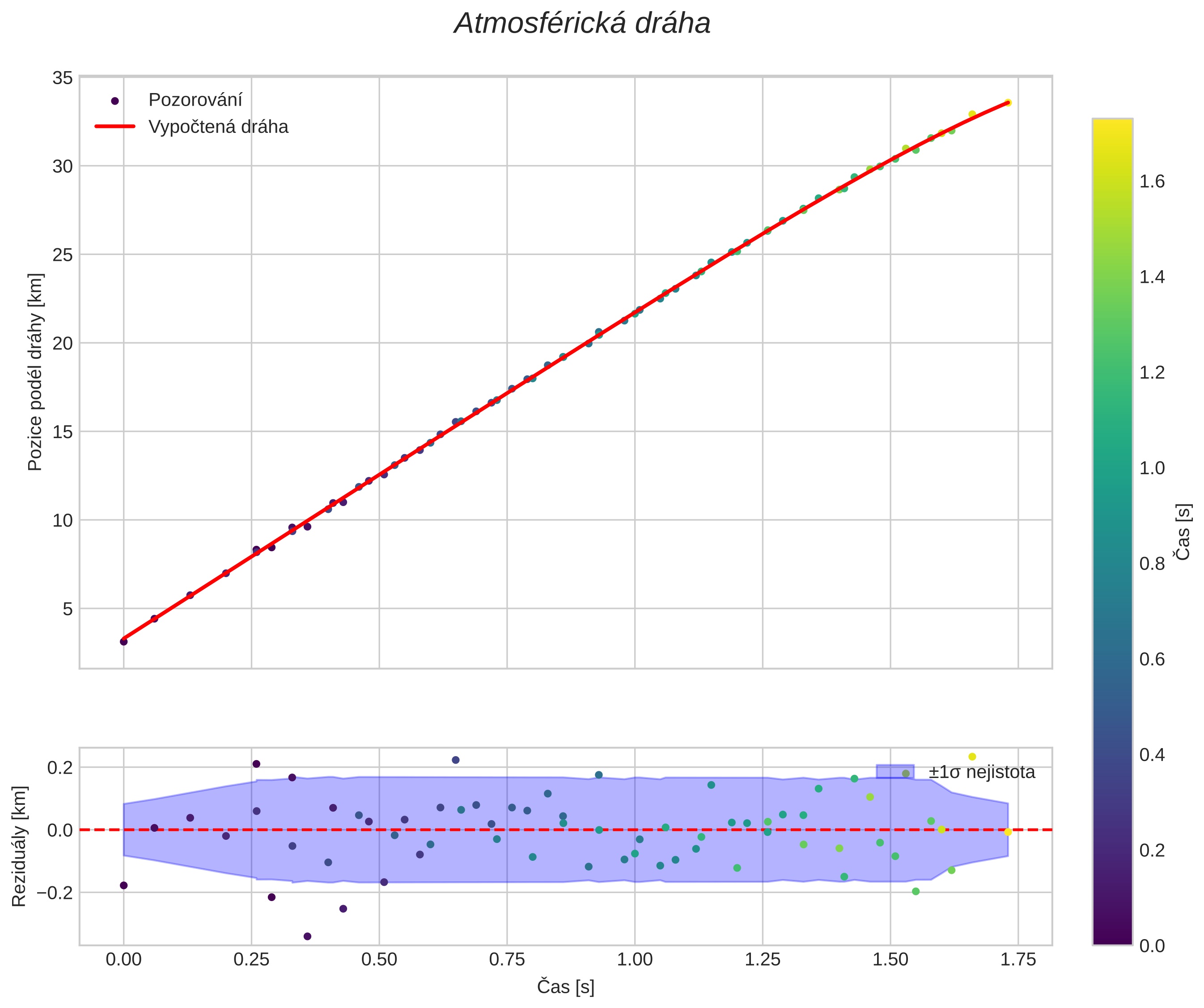Click the highest yellow residual point

point(972,757)
